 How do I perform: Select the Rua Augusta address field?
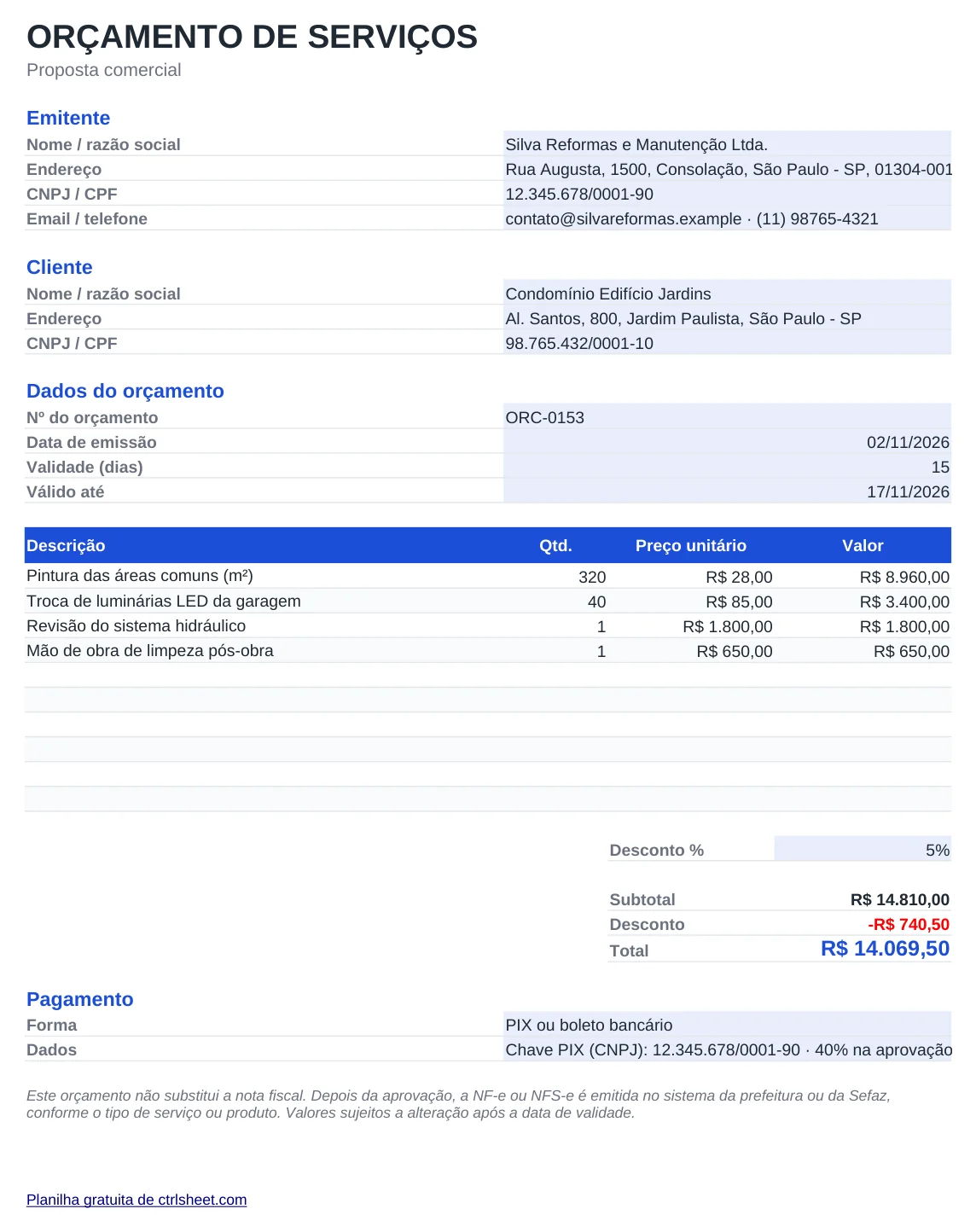pos(727,169)
